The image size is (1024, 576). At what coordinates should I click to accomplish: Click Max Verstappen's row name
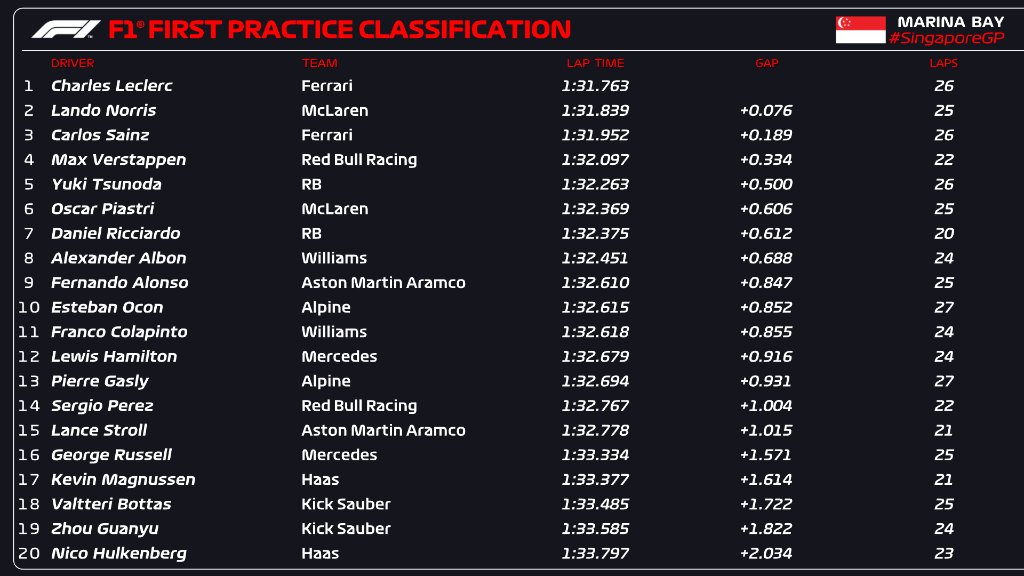(x=118, y=160)
